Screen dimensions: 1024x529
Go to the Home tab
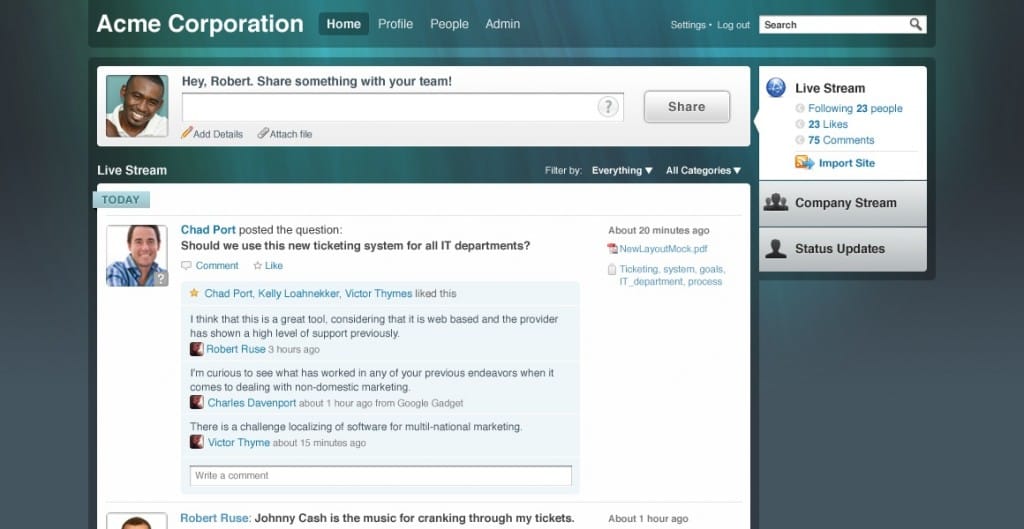coord(344,24)
